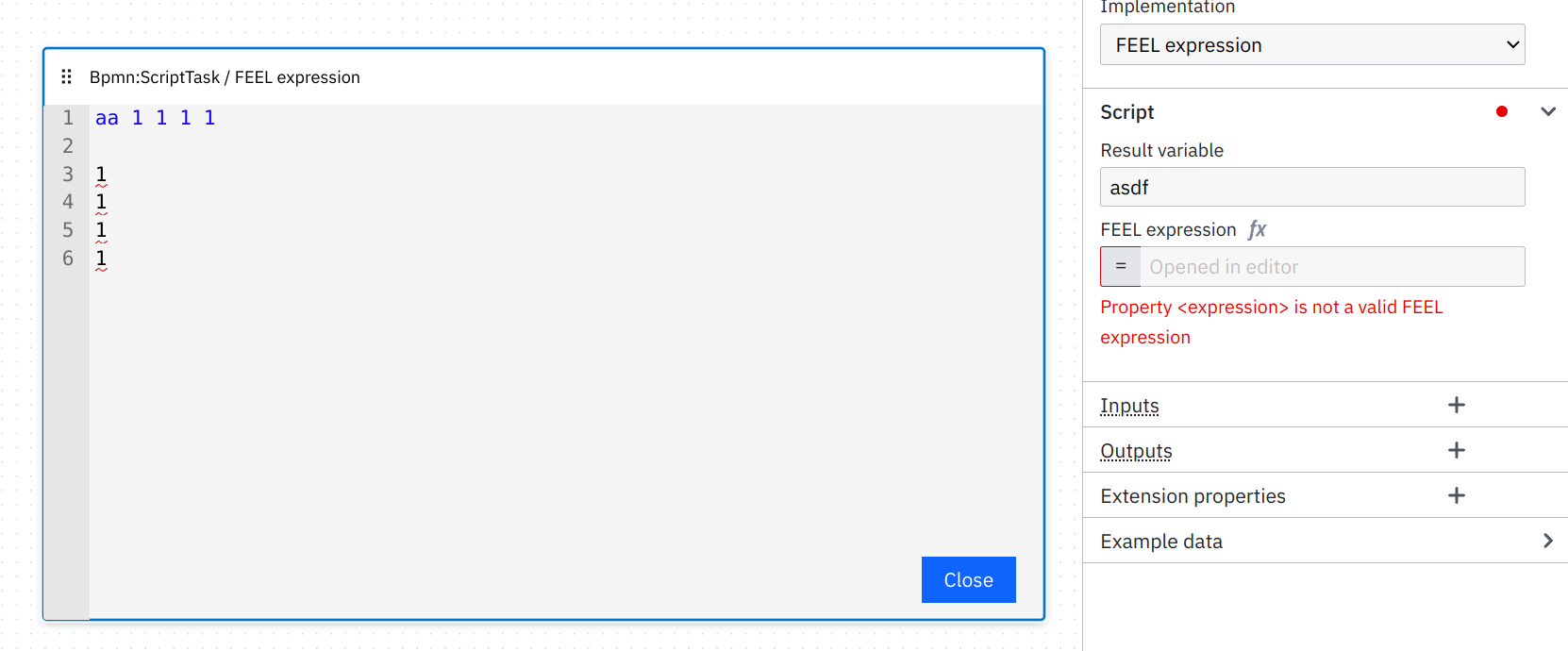The width and height of the screenshot is (1568, 651).
Task: Expand the Example data section
Action: (1546, 541)
